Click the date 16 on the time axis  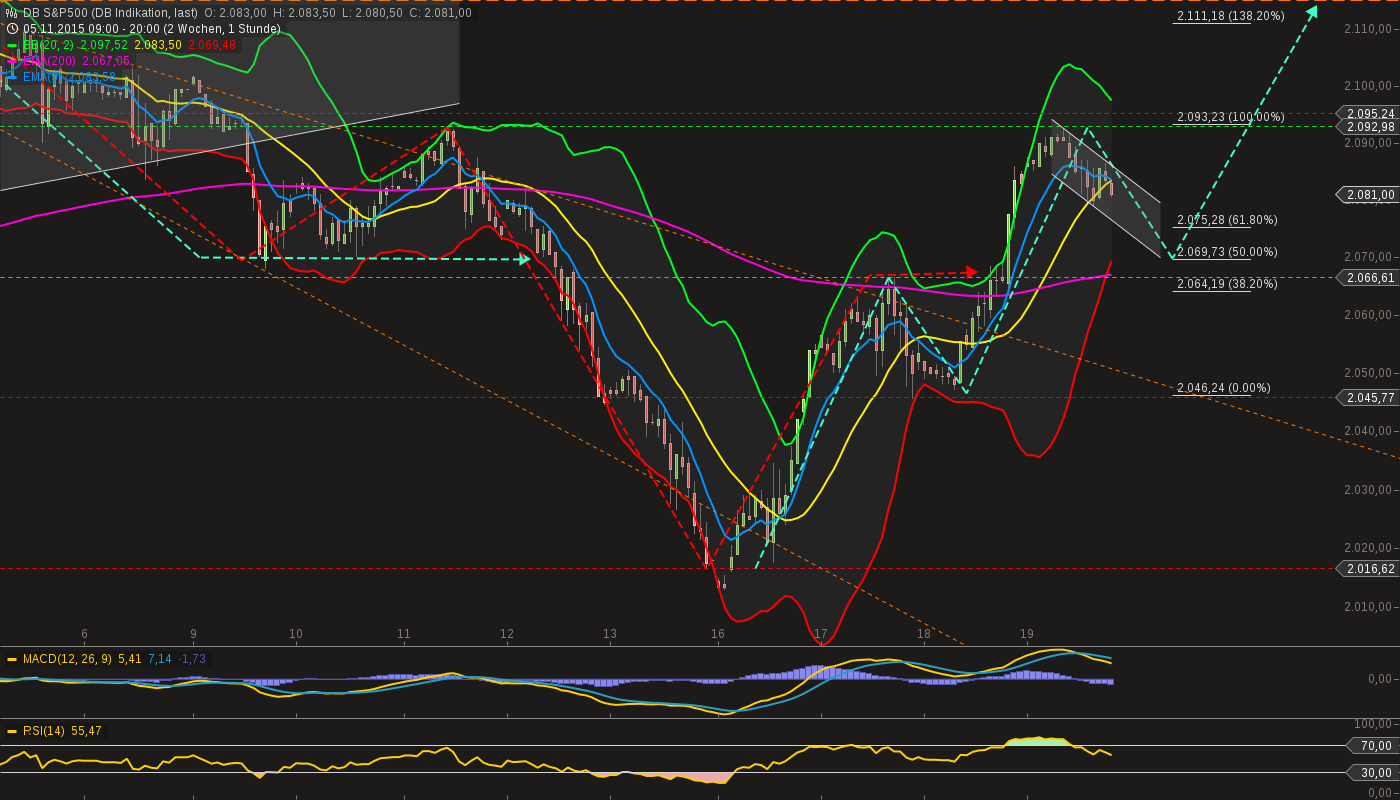pyautogui.click(x=717, y=634)
